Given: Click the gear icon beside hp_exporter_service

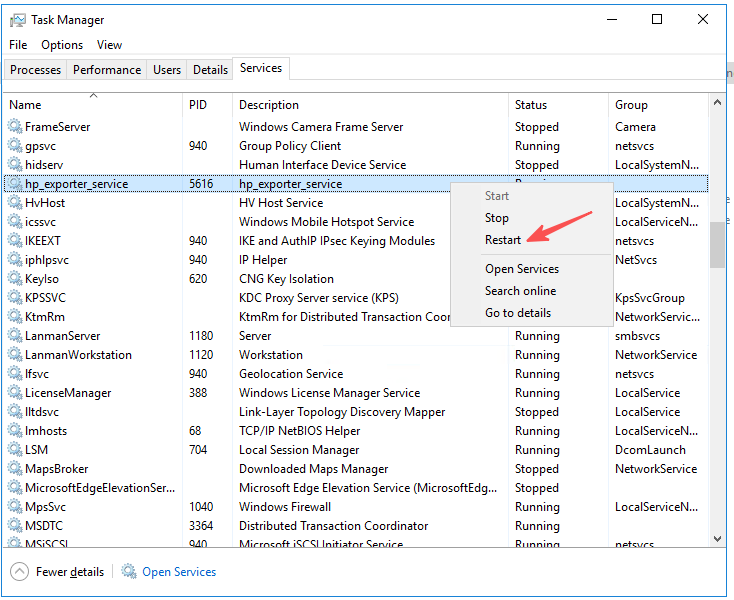Looking at the screenshot, I should click(x=14, y=184).
